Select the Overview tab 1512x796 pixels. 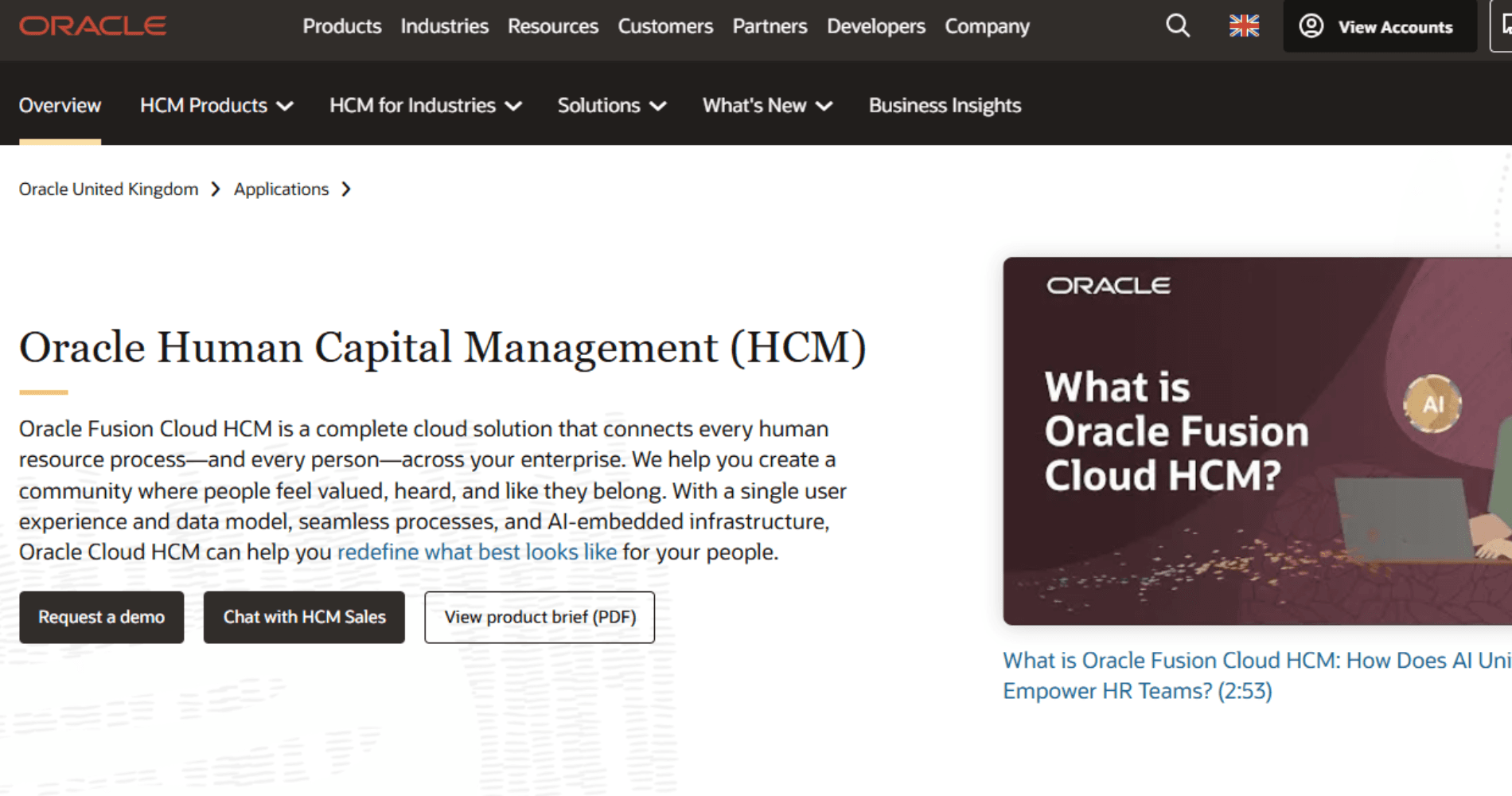tap(60, 106)
